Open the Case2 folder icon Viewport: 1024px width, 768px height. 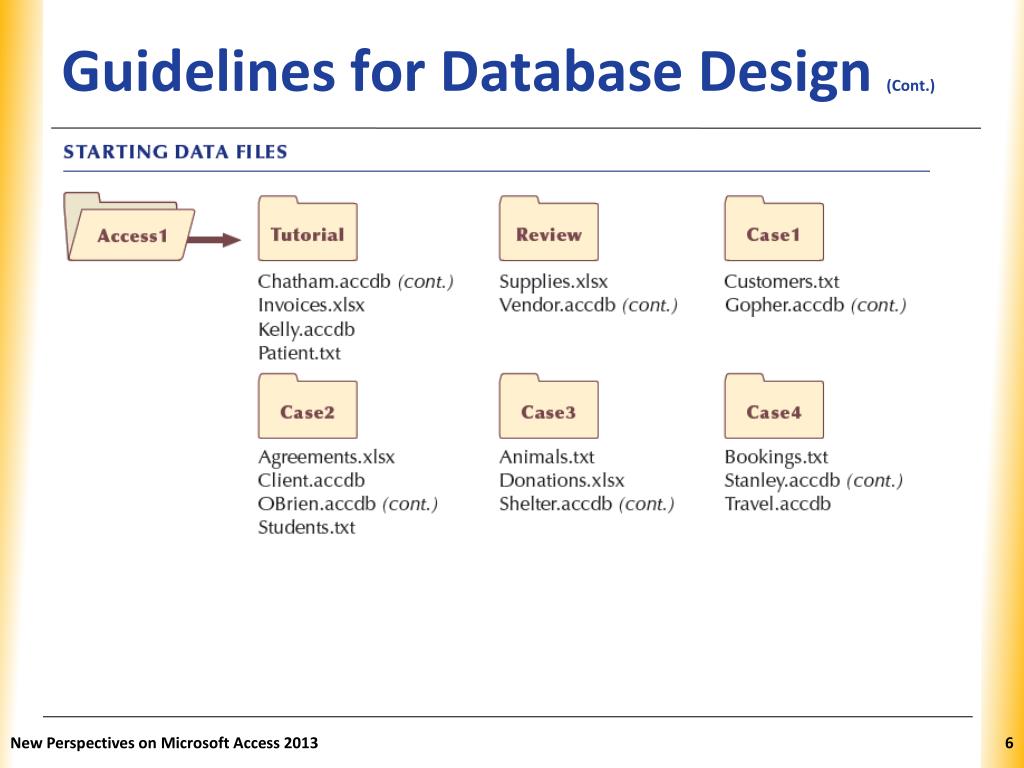308,406
